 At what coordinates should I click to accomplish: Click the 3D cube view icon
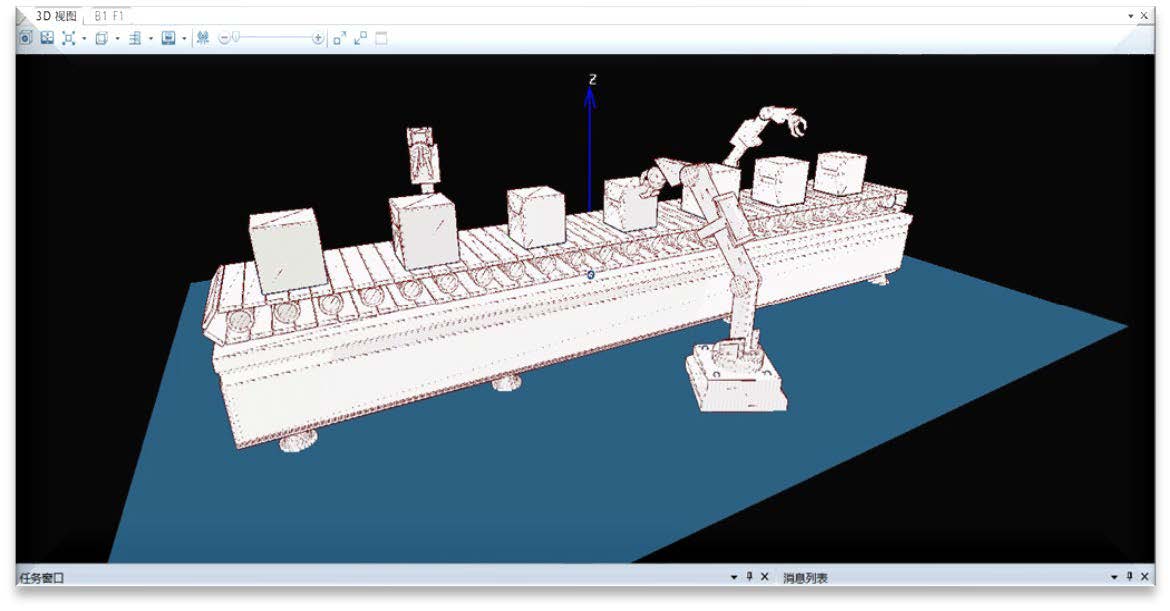[101, 38]
